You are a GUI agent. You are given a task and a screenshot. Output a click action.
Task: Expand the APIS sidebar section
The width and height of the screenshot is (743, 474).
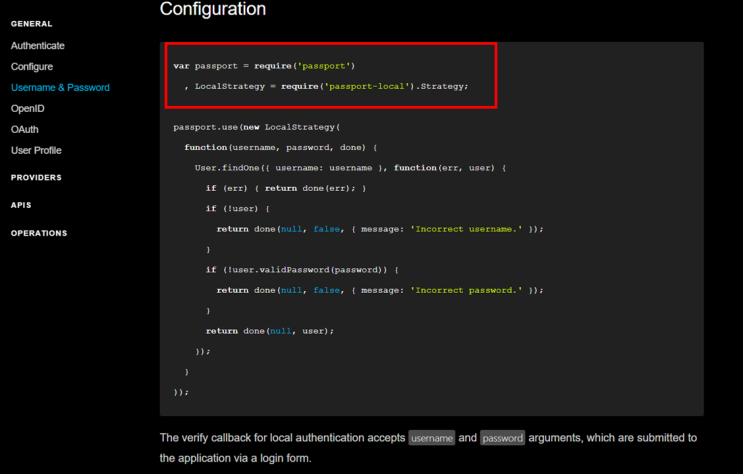(x=21, y=205)
